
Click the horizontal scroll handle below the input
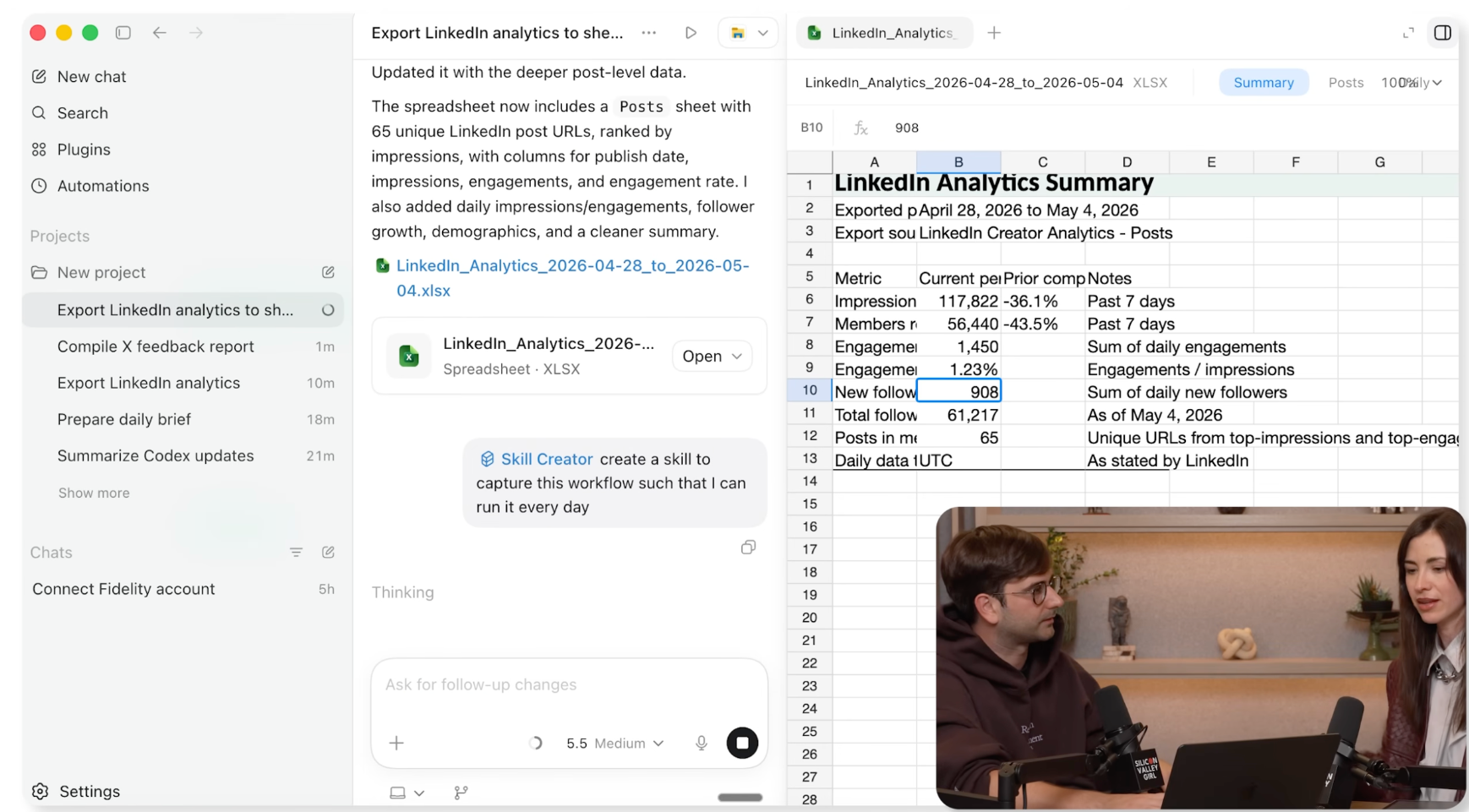point(740,798)
